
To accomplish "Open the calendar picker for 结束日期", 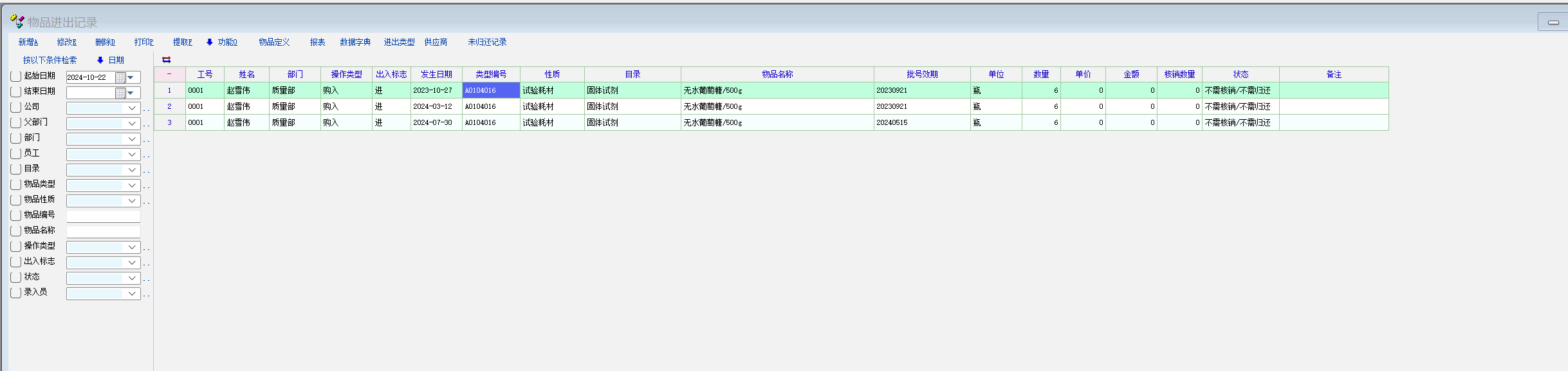I will tap(120, 93).
